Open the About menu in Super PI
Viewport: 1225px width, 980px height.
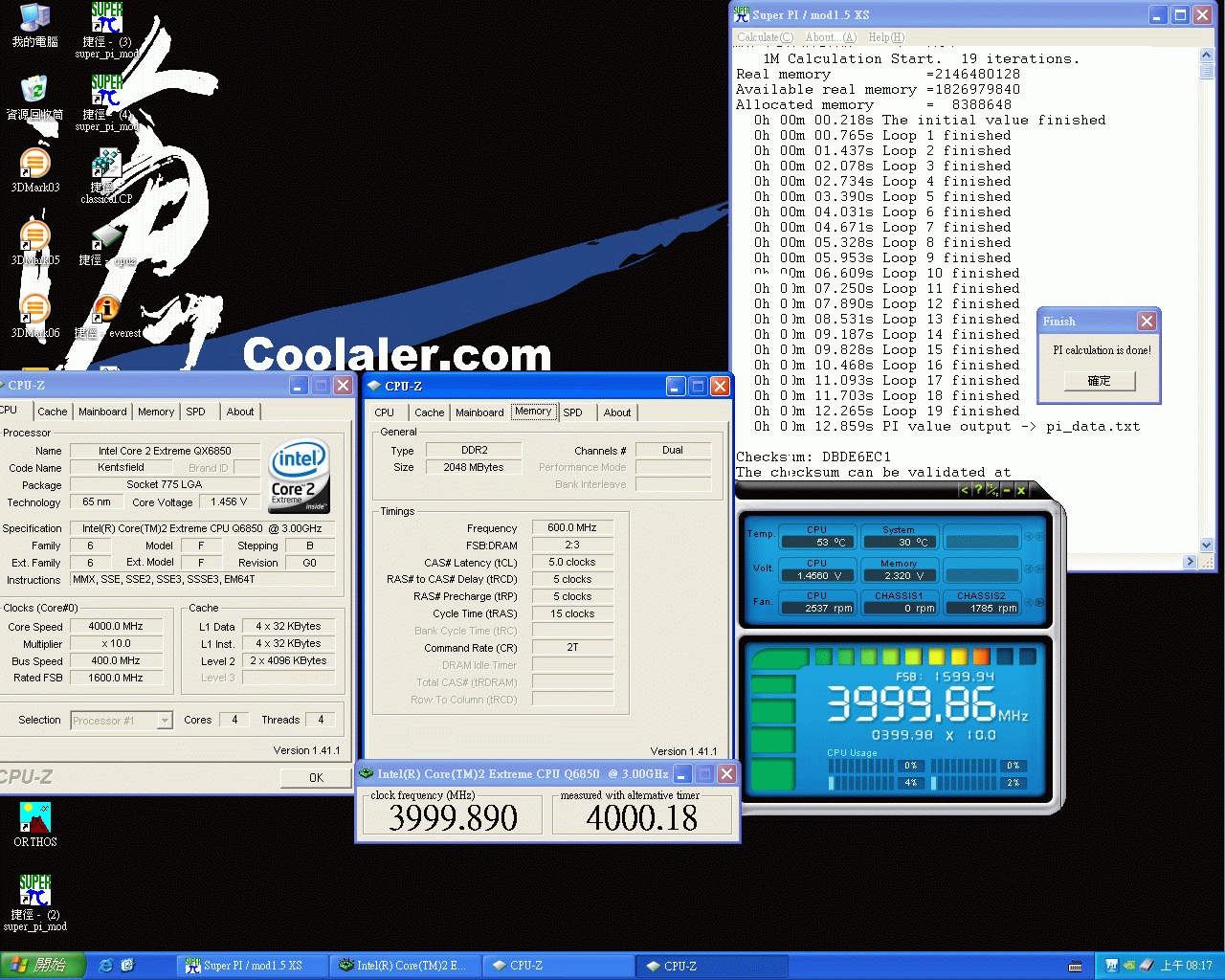click(831, 37)
